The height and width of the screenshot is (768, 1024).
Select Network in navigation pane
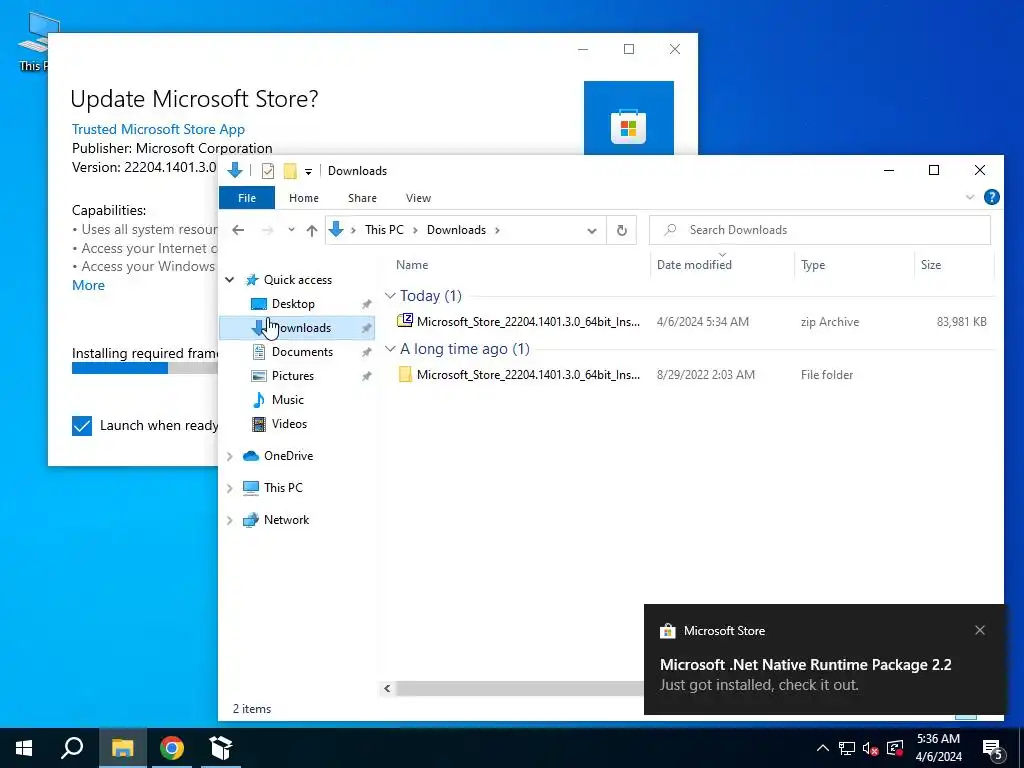(x=287, y=520)
